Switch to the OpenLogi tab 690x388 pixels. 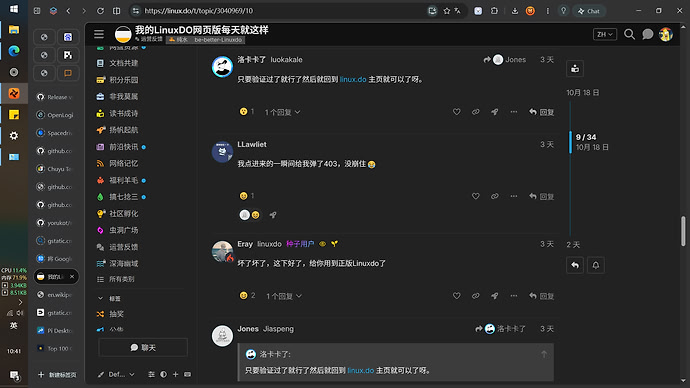56,115
